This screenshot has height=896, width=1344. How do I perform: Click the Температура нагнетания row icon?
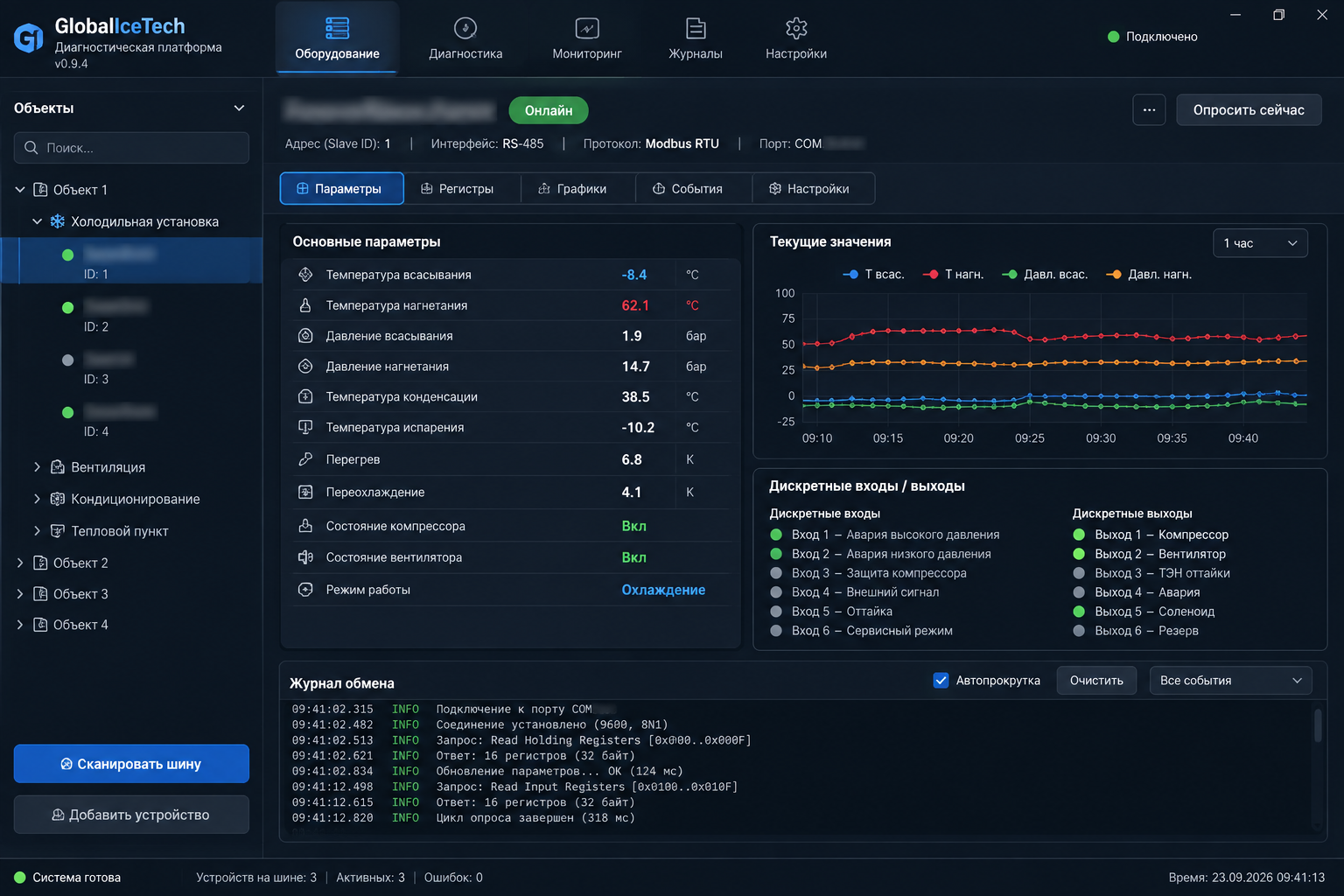click(305, 305)
